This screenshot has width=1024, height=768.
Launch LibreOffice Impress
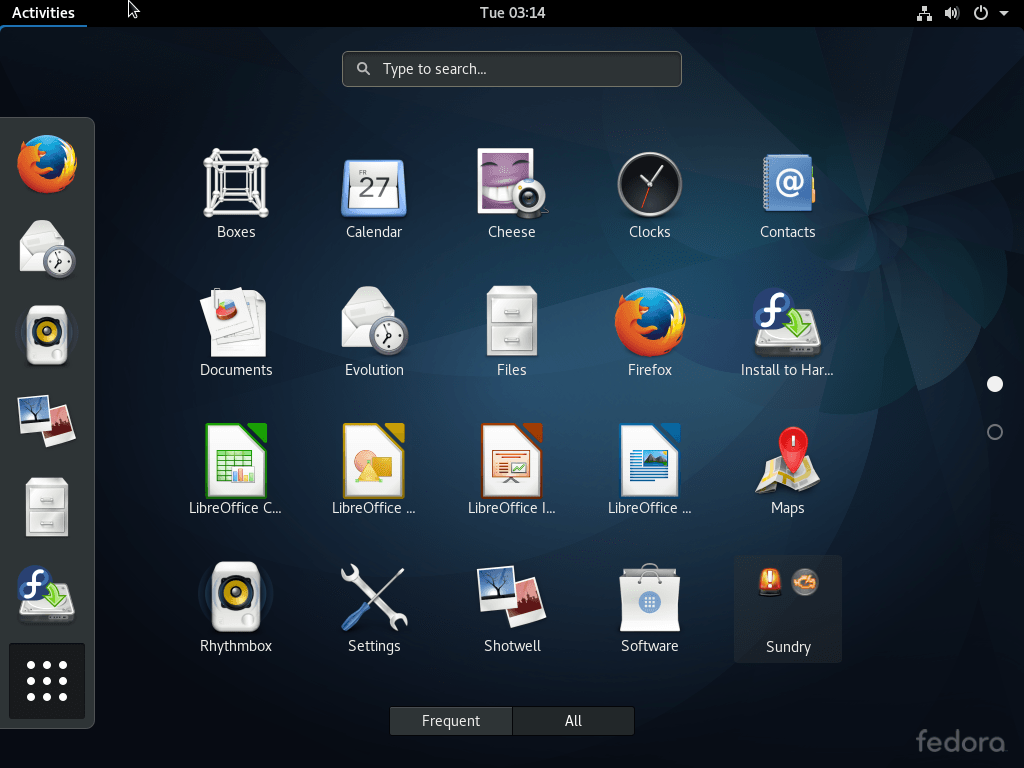(511, 470)
